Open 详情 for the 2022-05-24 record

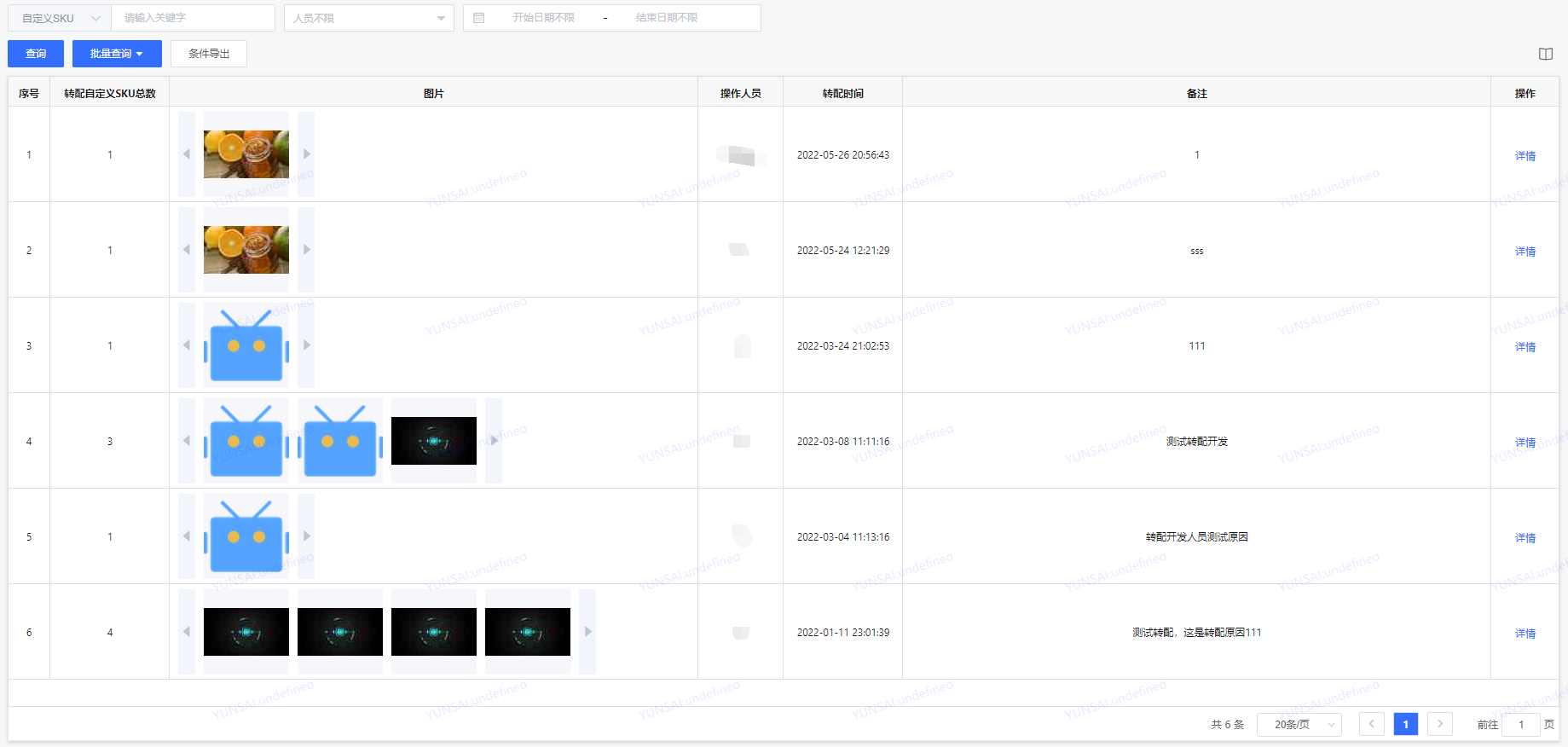click(x=1525, y=252)
